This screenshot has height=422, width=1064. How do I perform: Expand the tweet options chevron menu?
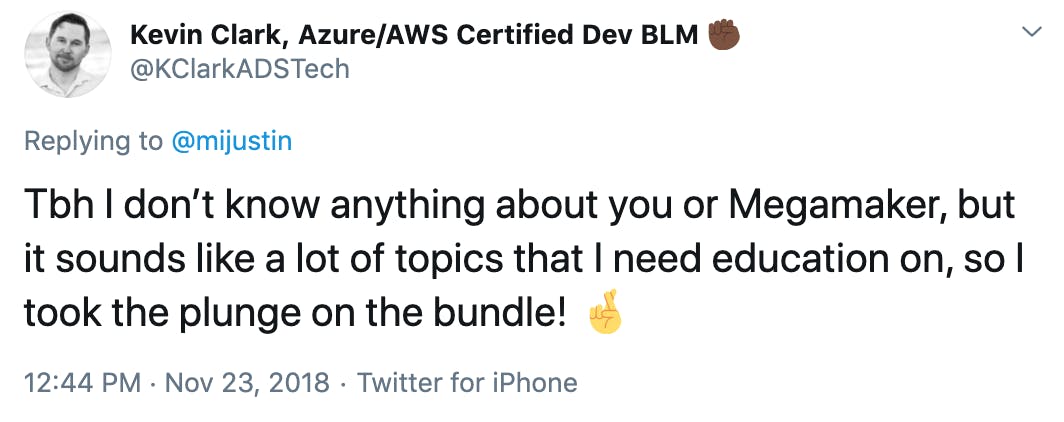1031,31
